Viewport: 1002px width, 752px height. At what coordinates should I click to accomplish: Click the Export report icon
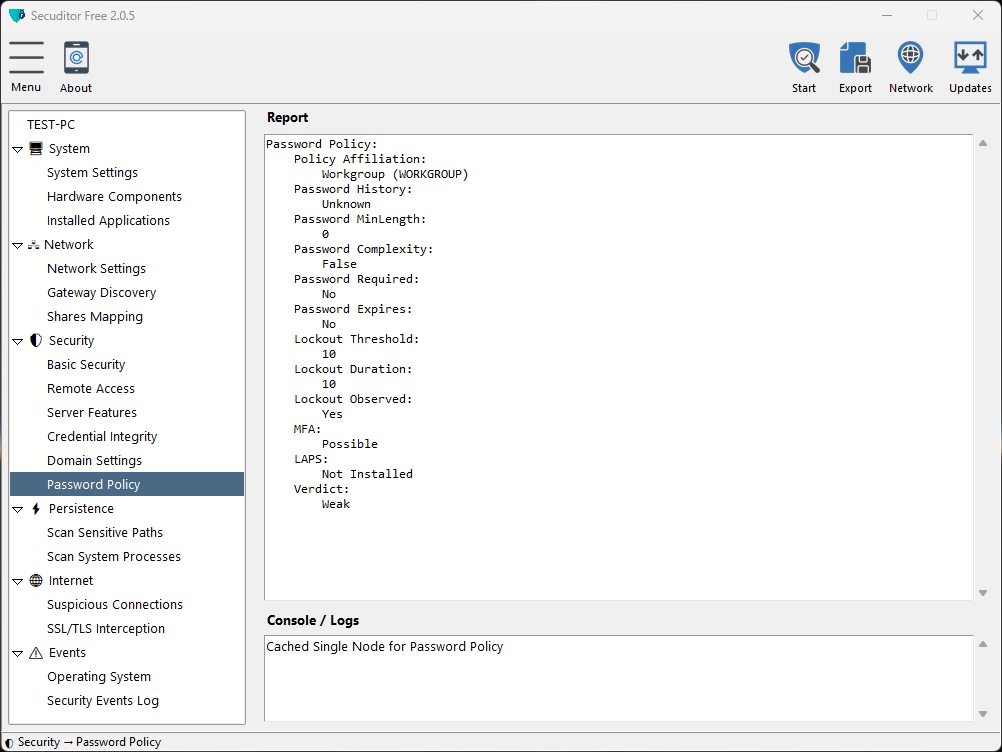click(x=855, y=58)
